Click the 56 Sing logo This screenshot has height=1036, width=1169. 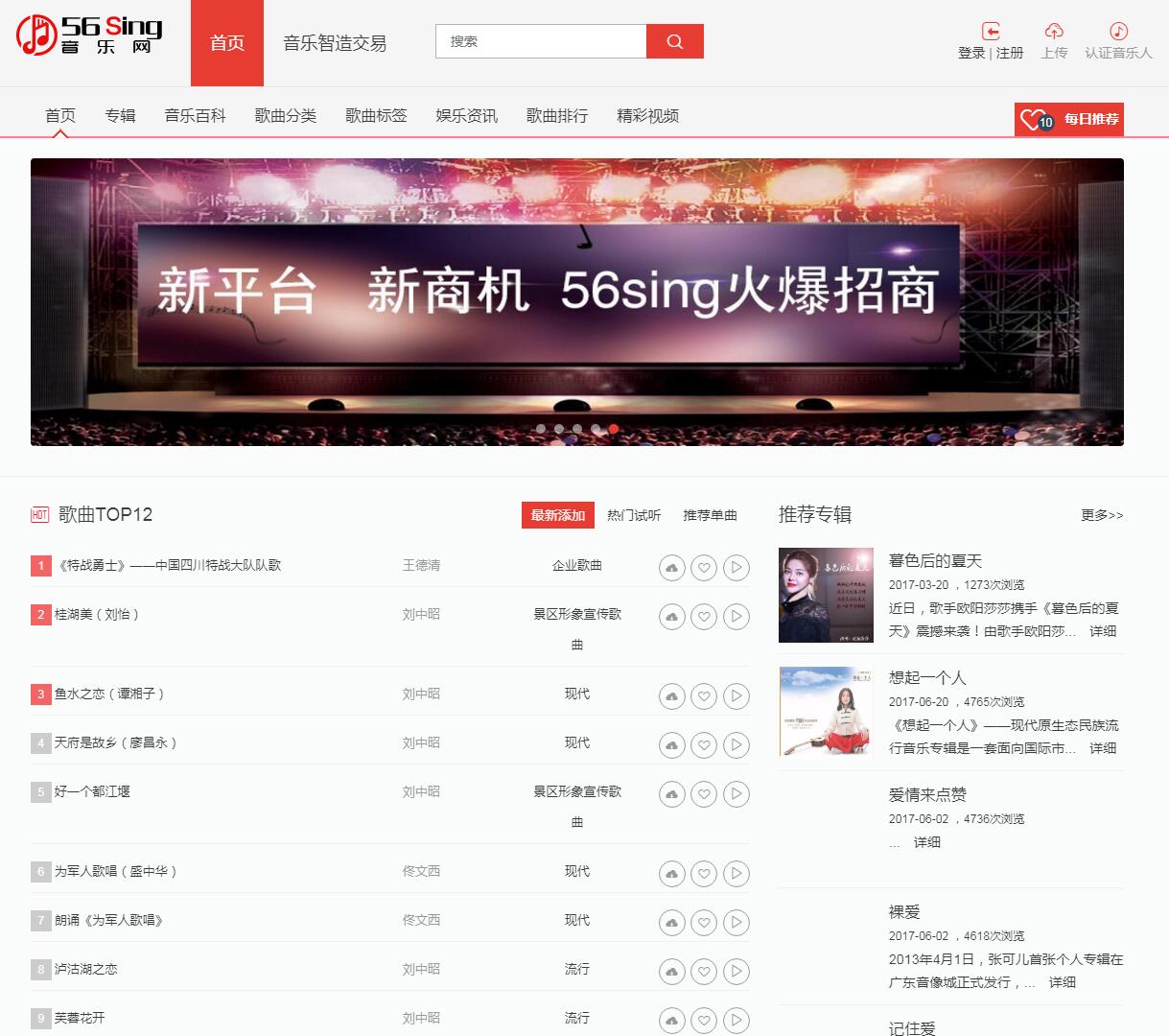[x=89, y=35]
